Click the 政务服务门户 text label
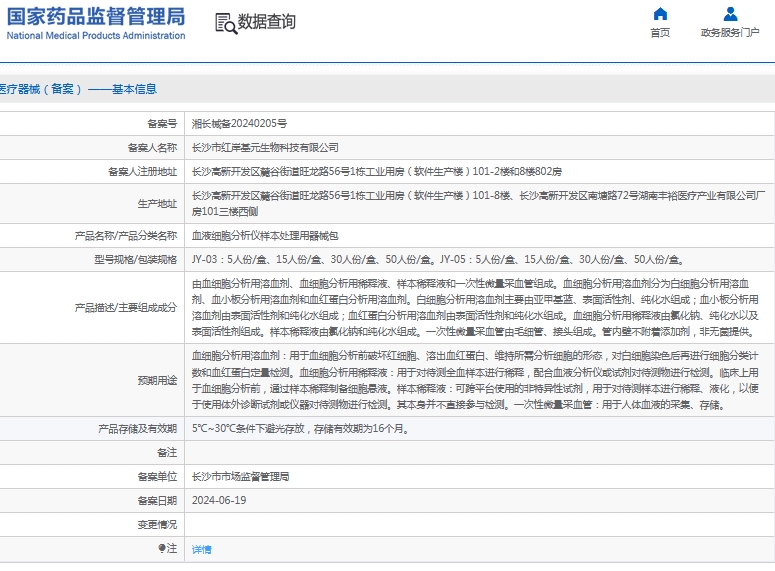 tap(730, 33)
